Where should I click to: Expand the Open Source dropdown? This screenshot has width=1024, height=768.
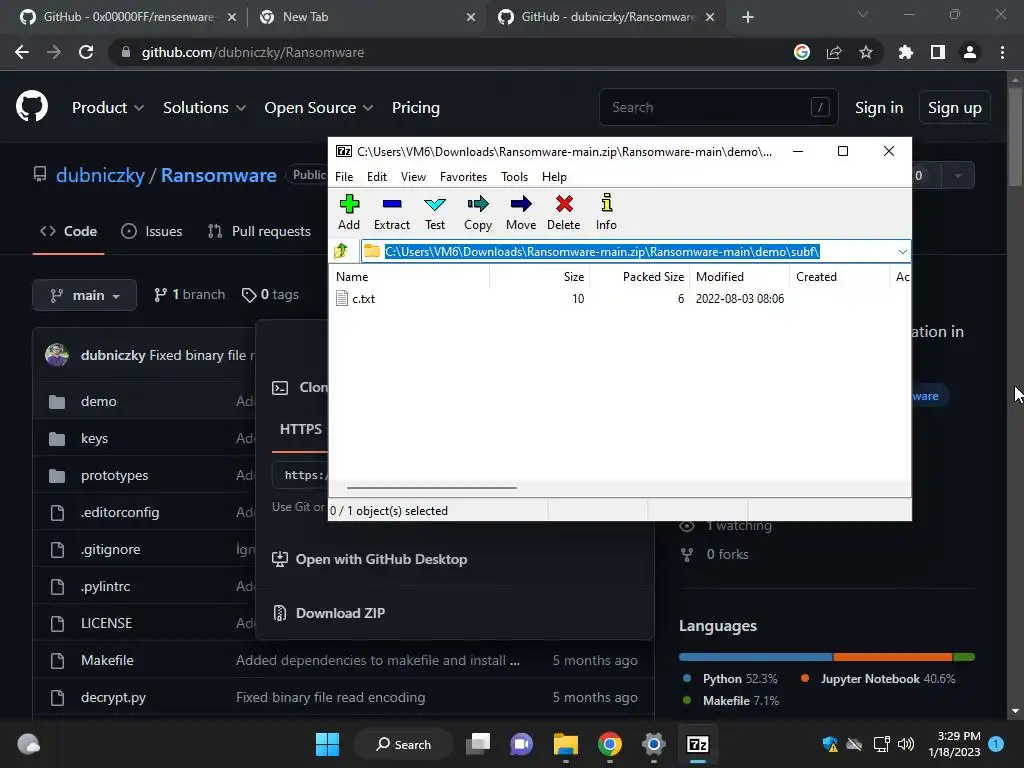318,108
